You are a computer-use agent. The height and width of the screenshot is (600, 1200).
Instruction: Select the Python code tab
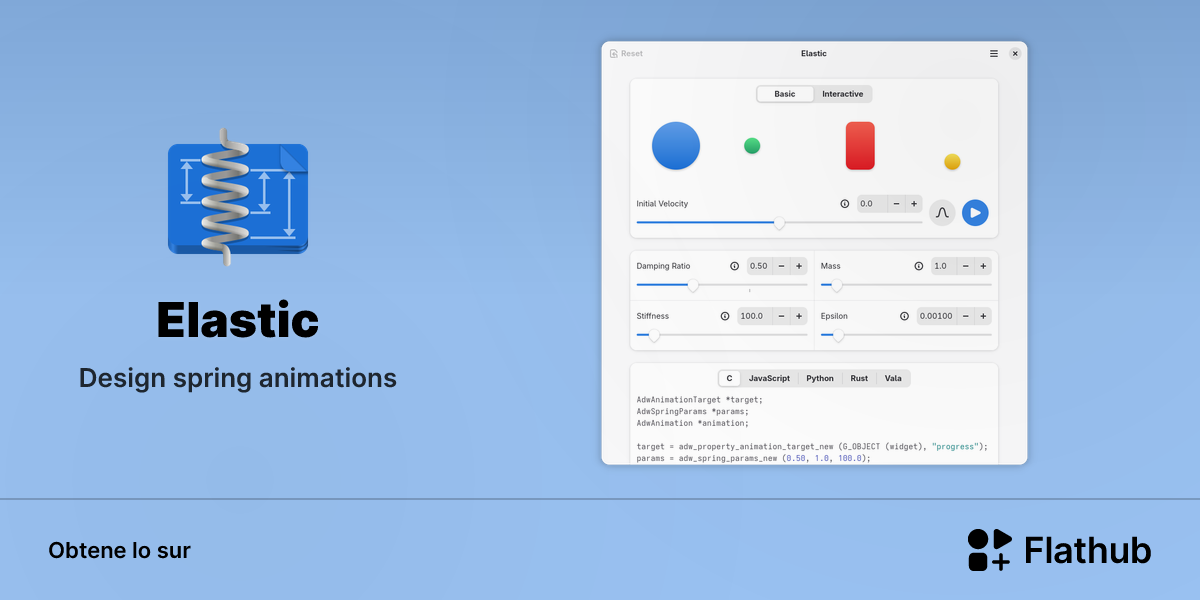point(820,378)
